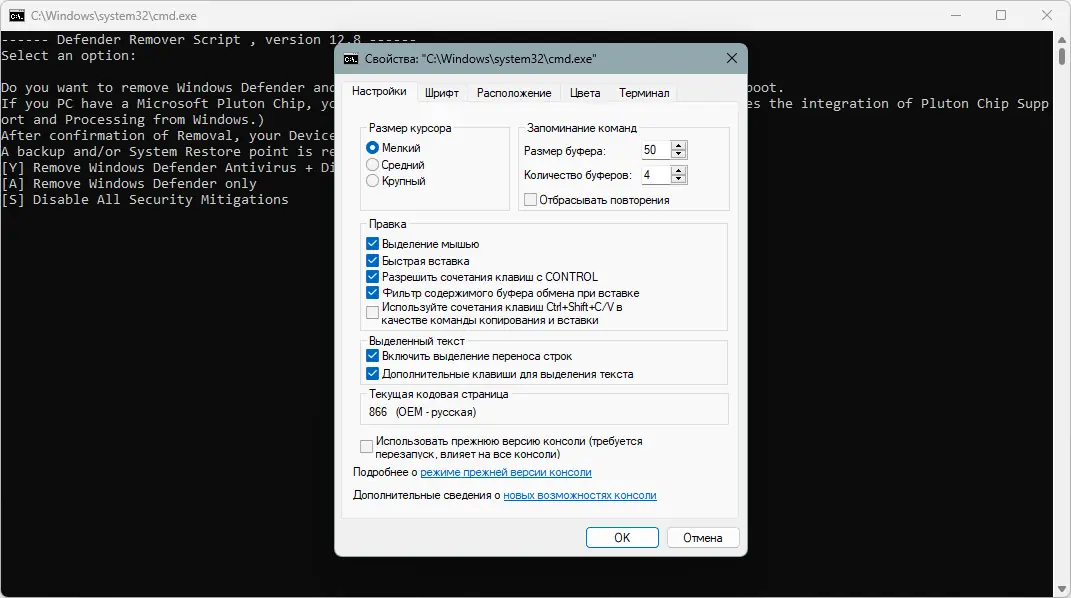This screenshot has height=598, width=1071.
Task: Increase Количество буферов with up arrow
Action: [x=678, y=171]
